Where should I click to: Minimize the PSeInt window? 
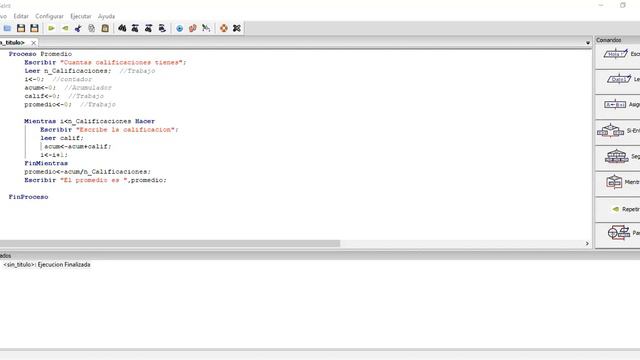[x=601, y=5]
